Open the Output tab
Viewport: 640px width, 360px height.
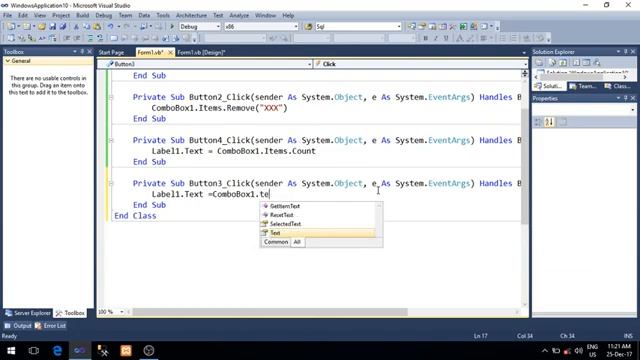tap(18, 326)
